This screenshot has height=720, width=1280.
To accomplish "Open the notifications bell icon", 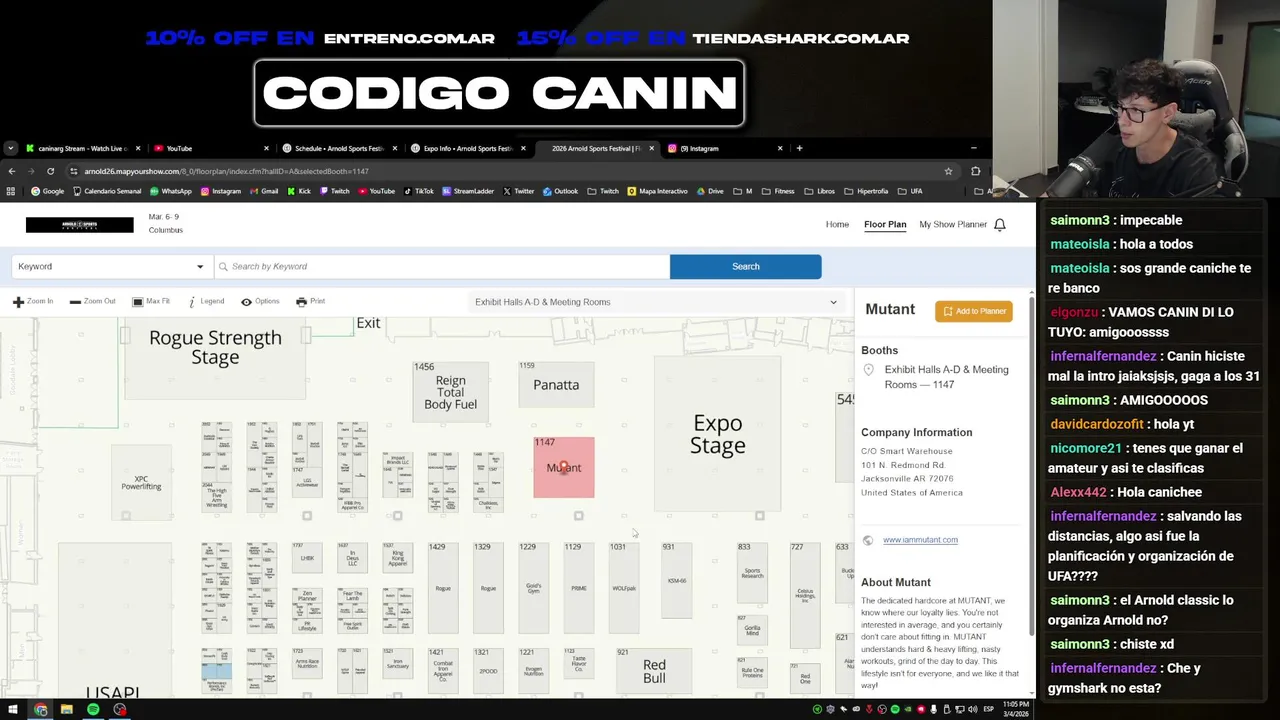I will 999,224.
